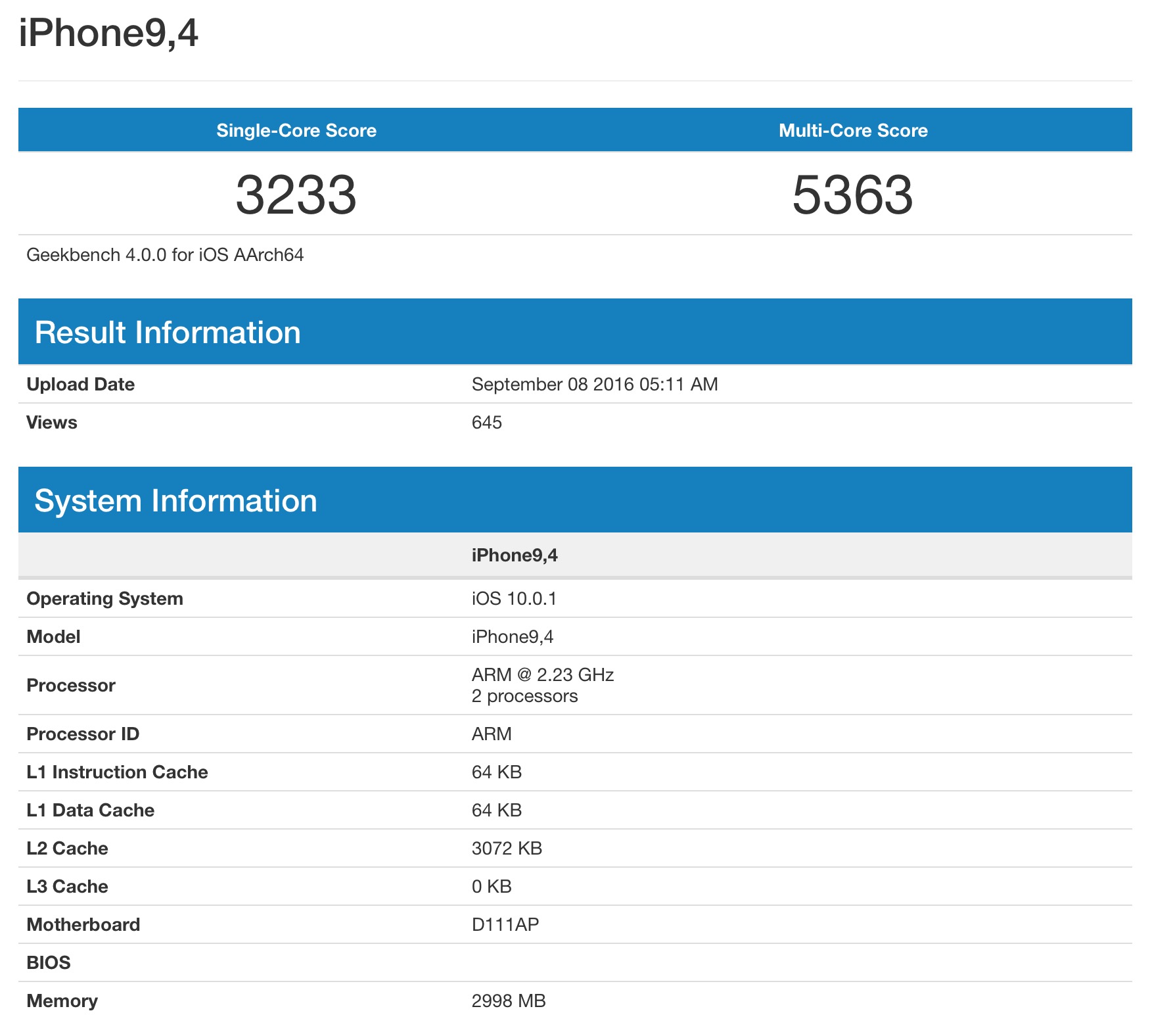The width and height of the screenshot is (1150, 1036).
Task: Select the Single-Core Score header
Action: (x=296, y=130)
